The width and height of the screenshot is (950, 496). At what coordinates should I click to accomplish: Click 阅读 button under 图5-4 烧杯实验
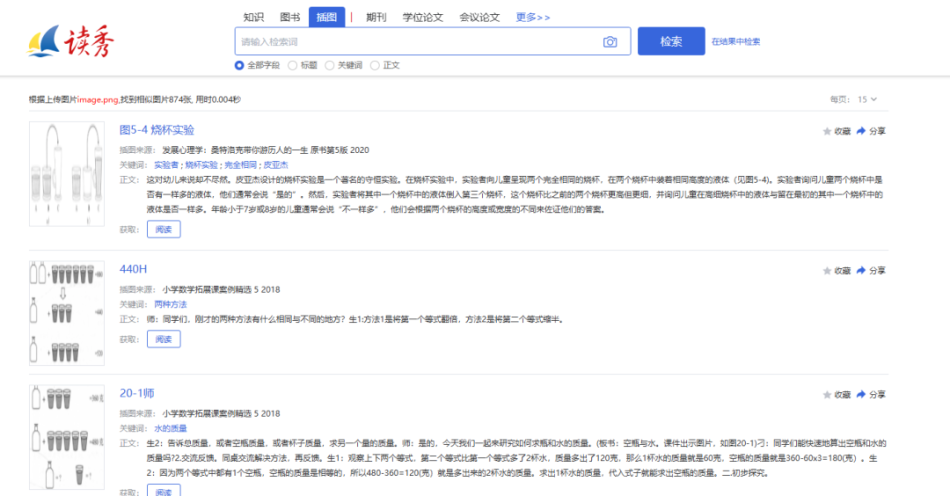tap(163, 229)
